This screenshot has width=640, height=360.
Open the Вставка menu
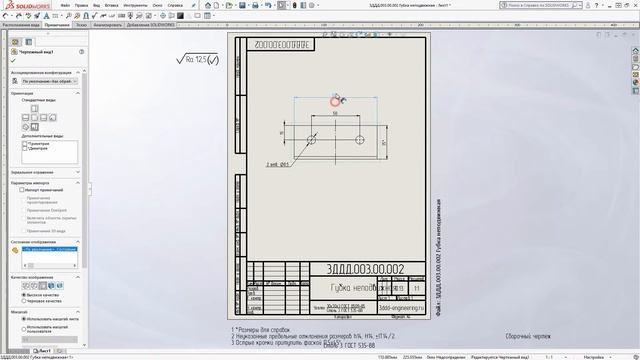pos(111,5)
